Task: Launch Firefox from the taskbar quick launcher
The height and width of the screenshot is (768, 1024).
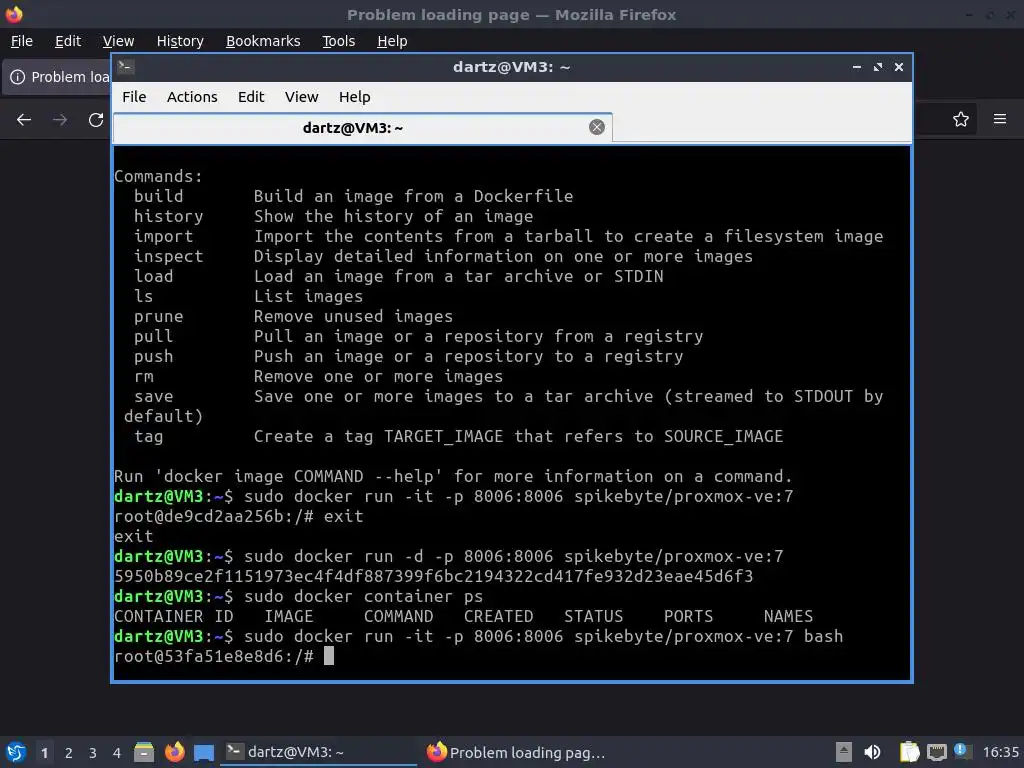Action: 174,752
